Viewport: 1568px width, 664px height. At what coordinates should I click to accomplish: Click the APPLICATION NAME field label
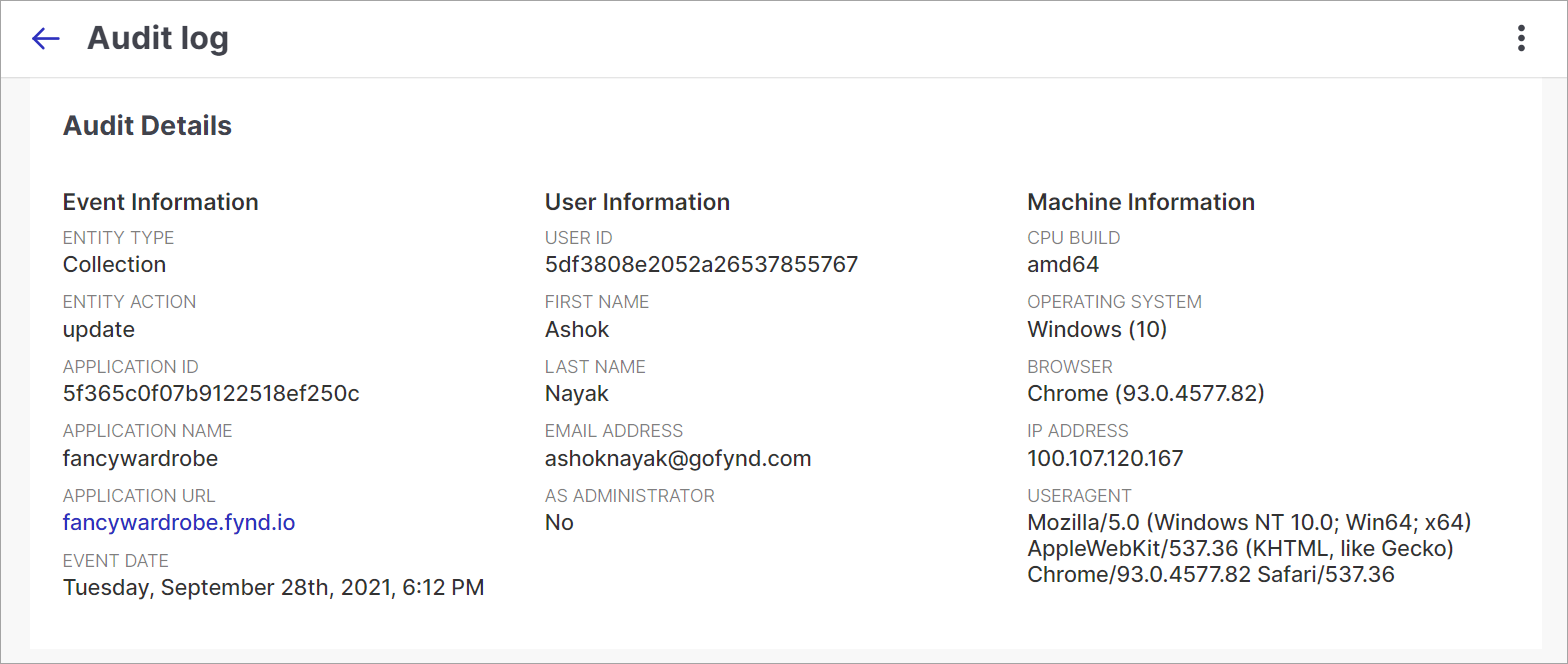147,431
